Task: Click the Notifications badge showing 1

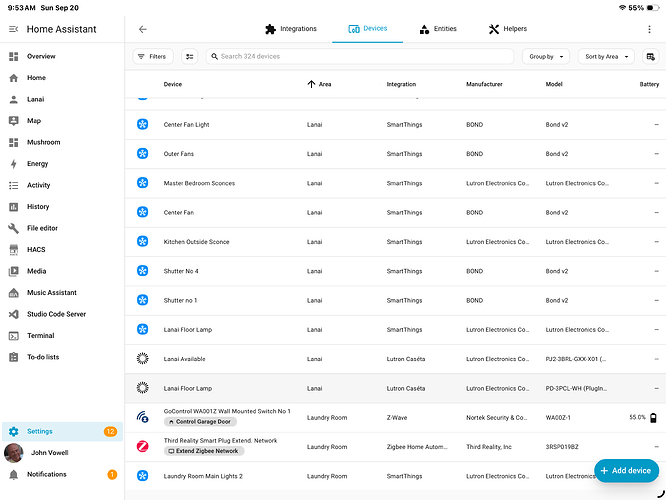Action: 112,475
